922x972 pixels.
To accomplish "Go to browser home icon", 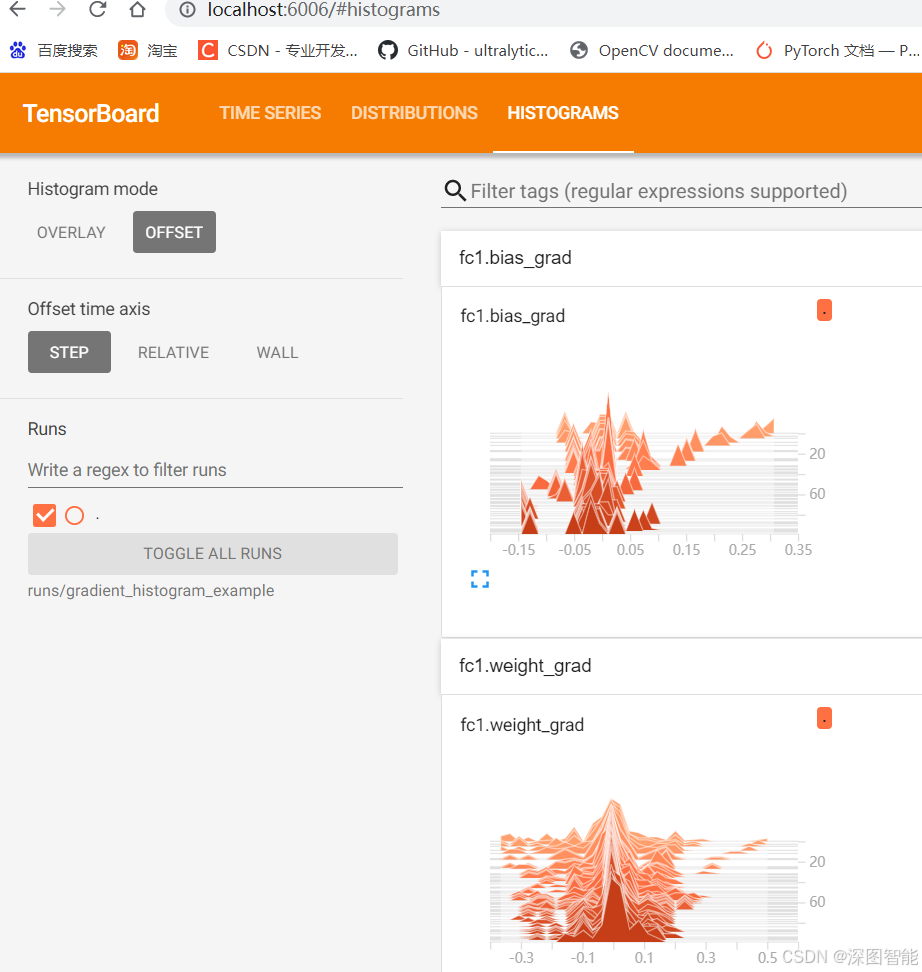I will [x=137, y=9].
